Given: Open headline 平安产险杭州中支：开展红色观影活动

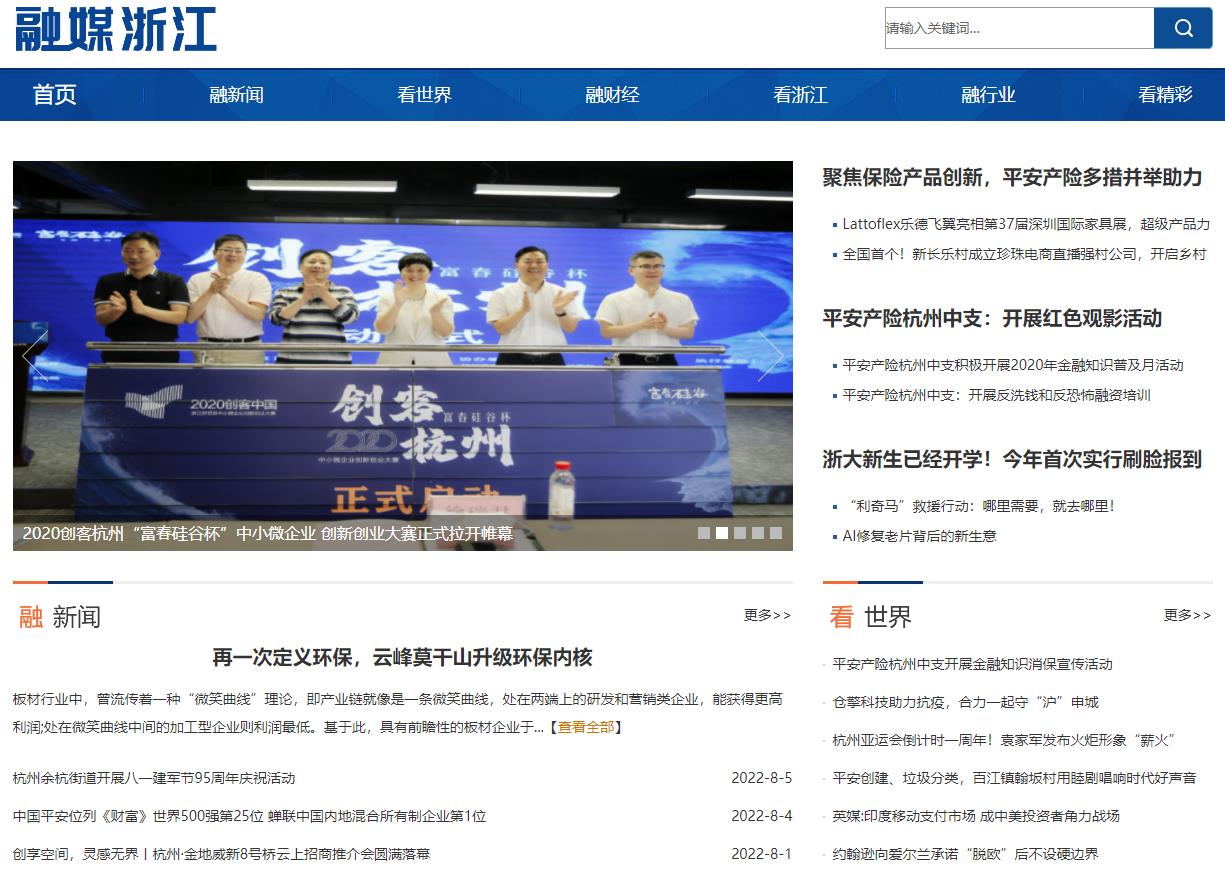Looking at the screenshot, I should pyautogui.click(x=992, y=319).
